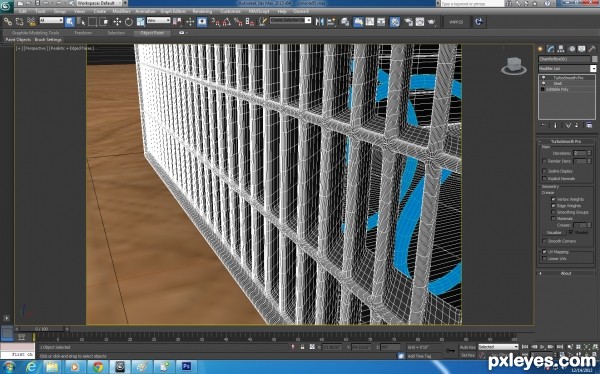The image size is (600, 374).
Task: Open the Modifiers menu
Action: pyautogui.click(x=121, y=11)
